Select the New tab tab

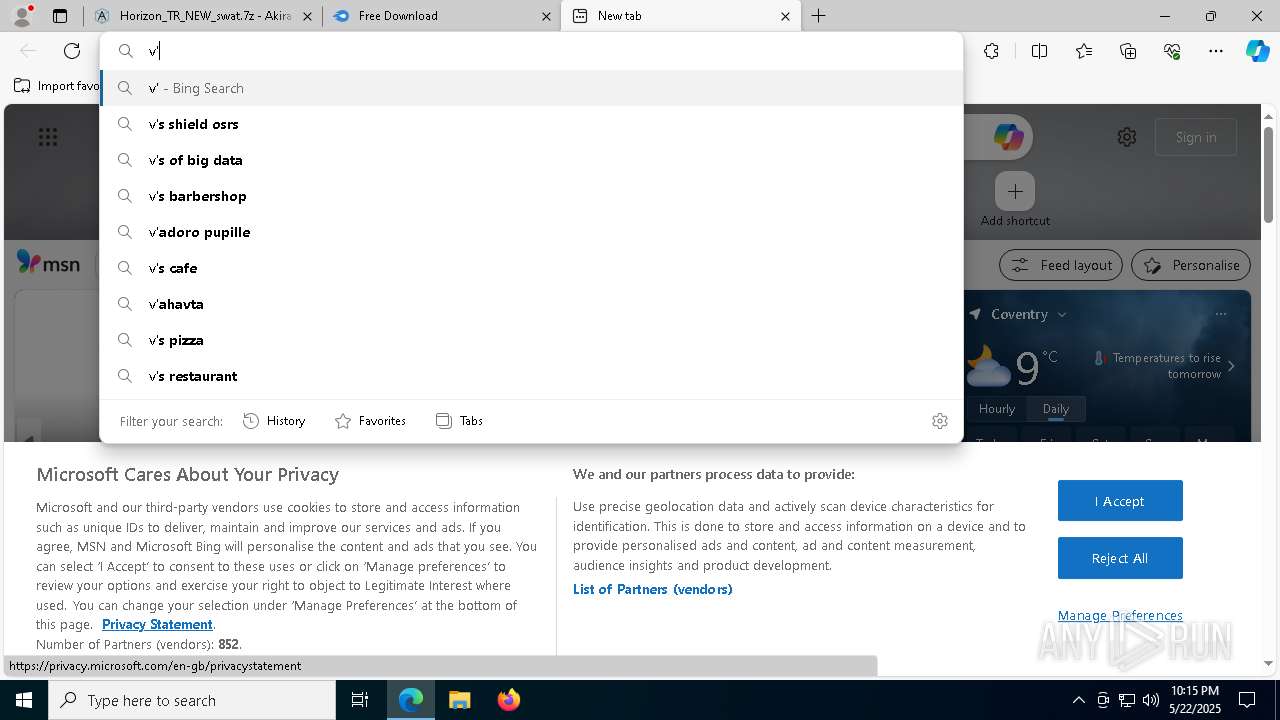681,16
